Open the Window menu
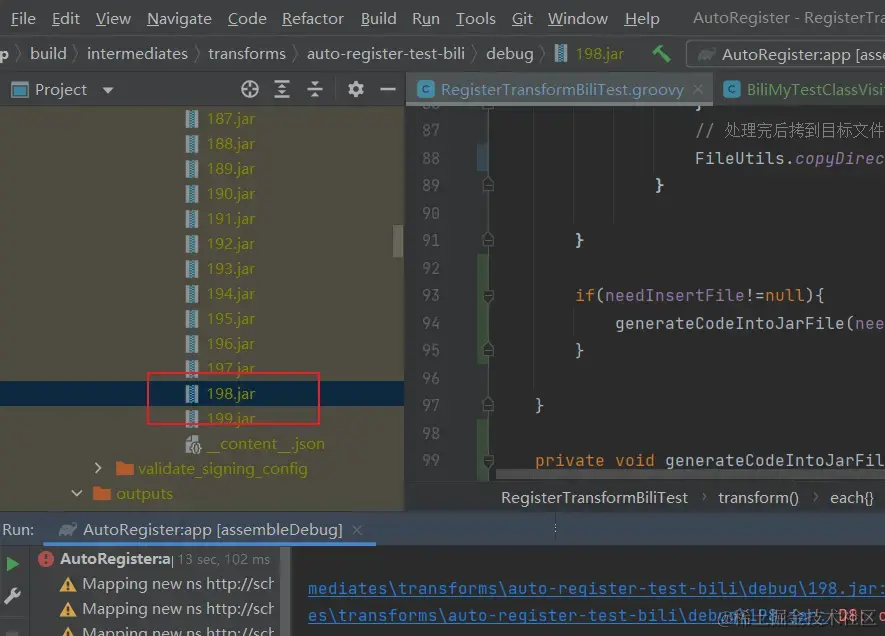The height and width of the screenshot is (636, 885). pos(577,19)
